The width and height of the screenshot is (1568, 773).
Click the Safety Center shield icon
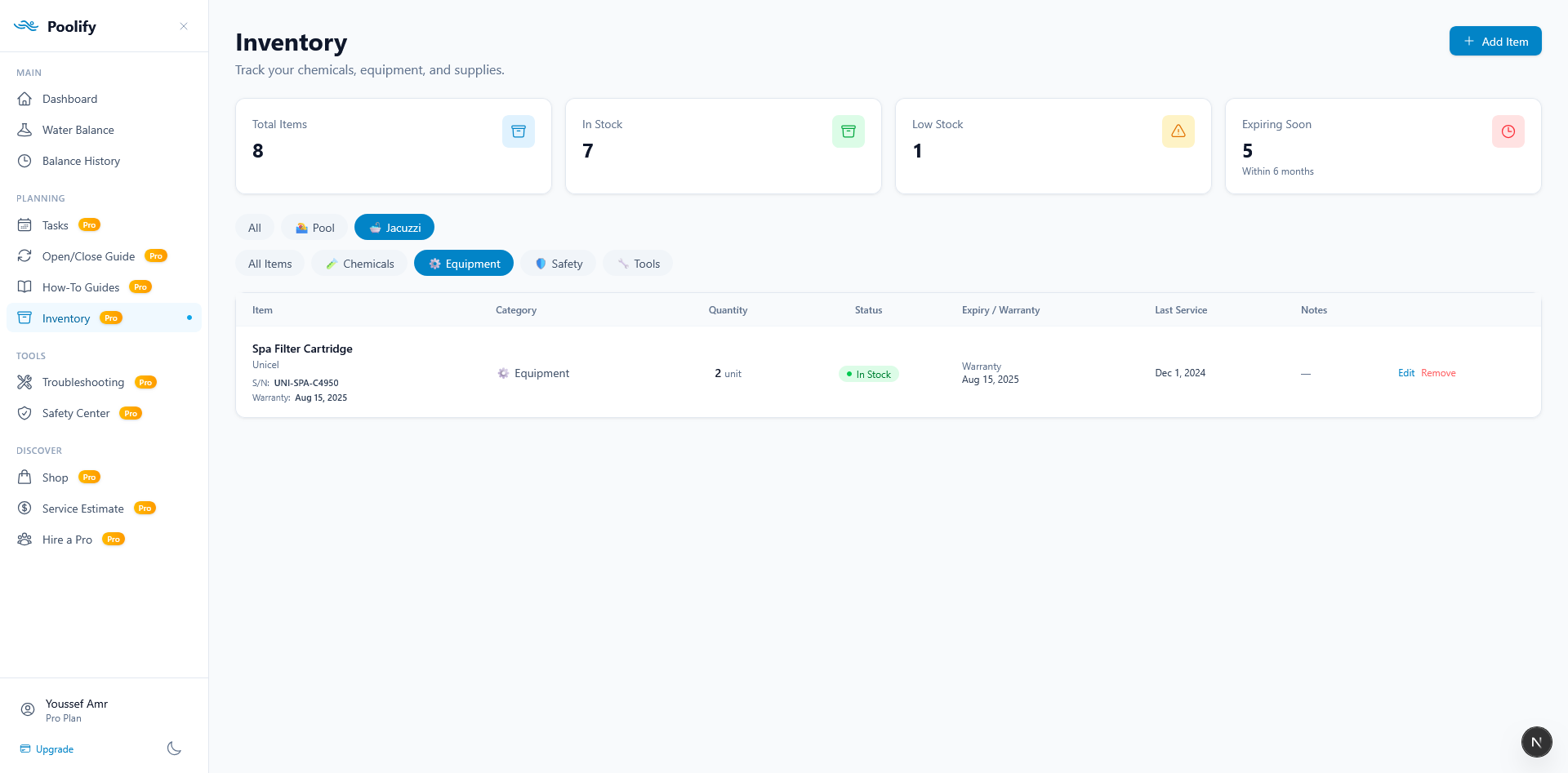click(24, 413)
